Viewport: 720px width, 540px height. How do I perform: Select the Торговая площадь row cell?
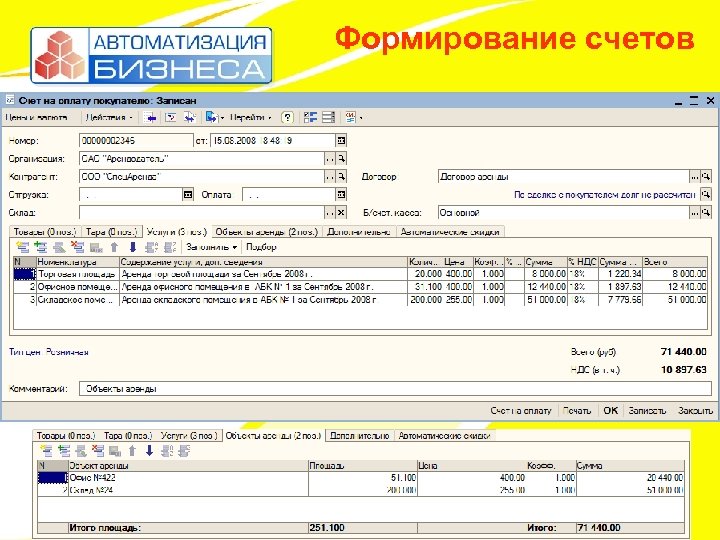[77, 274]
